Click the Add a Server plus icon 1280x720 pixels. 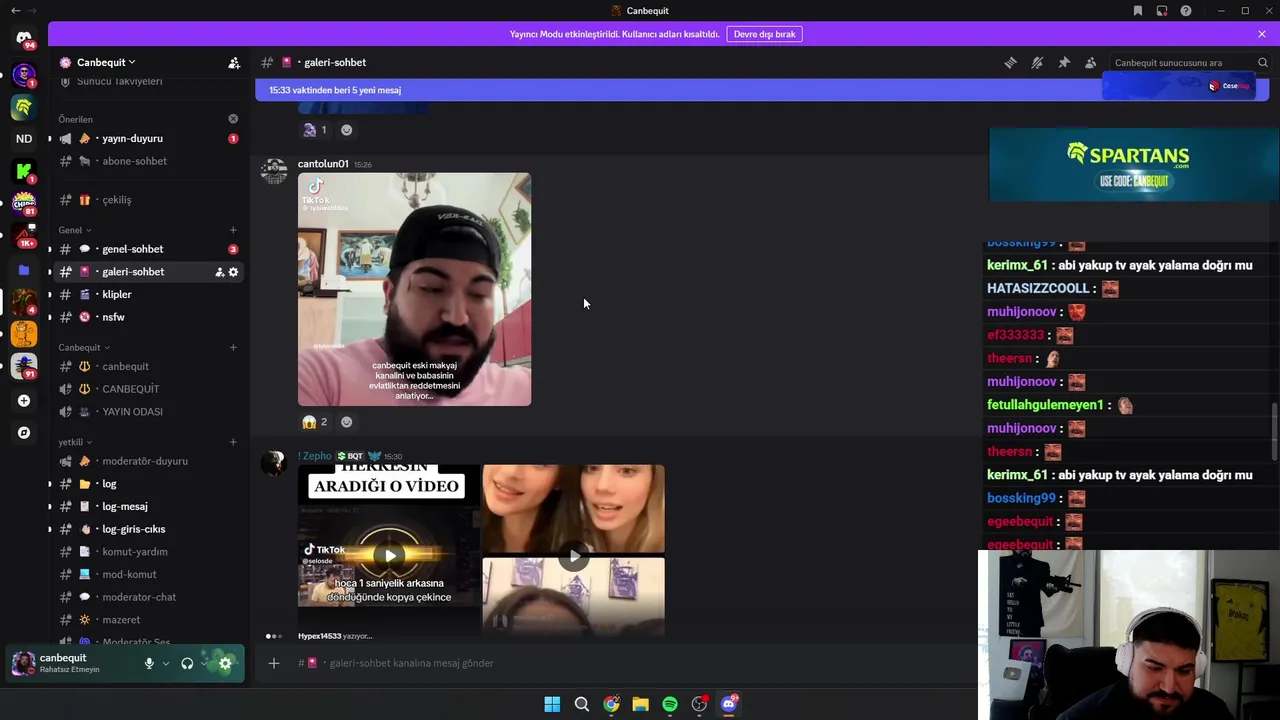pos(24,401)
